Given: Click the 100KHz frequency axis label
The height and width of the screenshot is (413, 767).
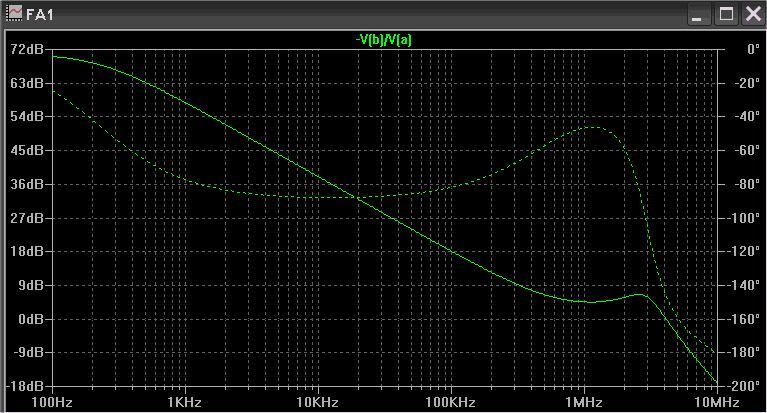Looking at the screenshot, I should [x=451, y=403].
